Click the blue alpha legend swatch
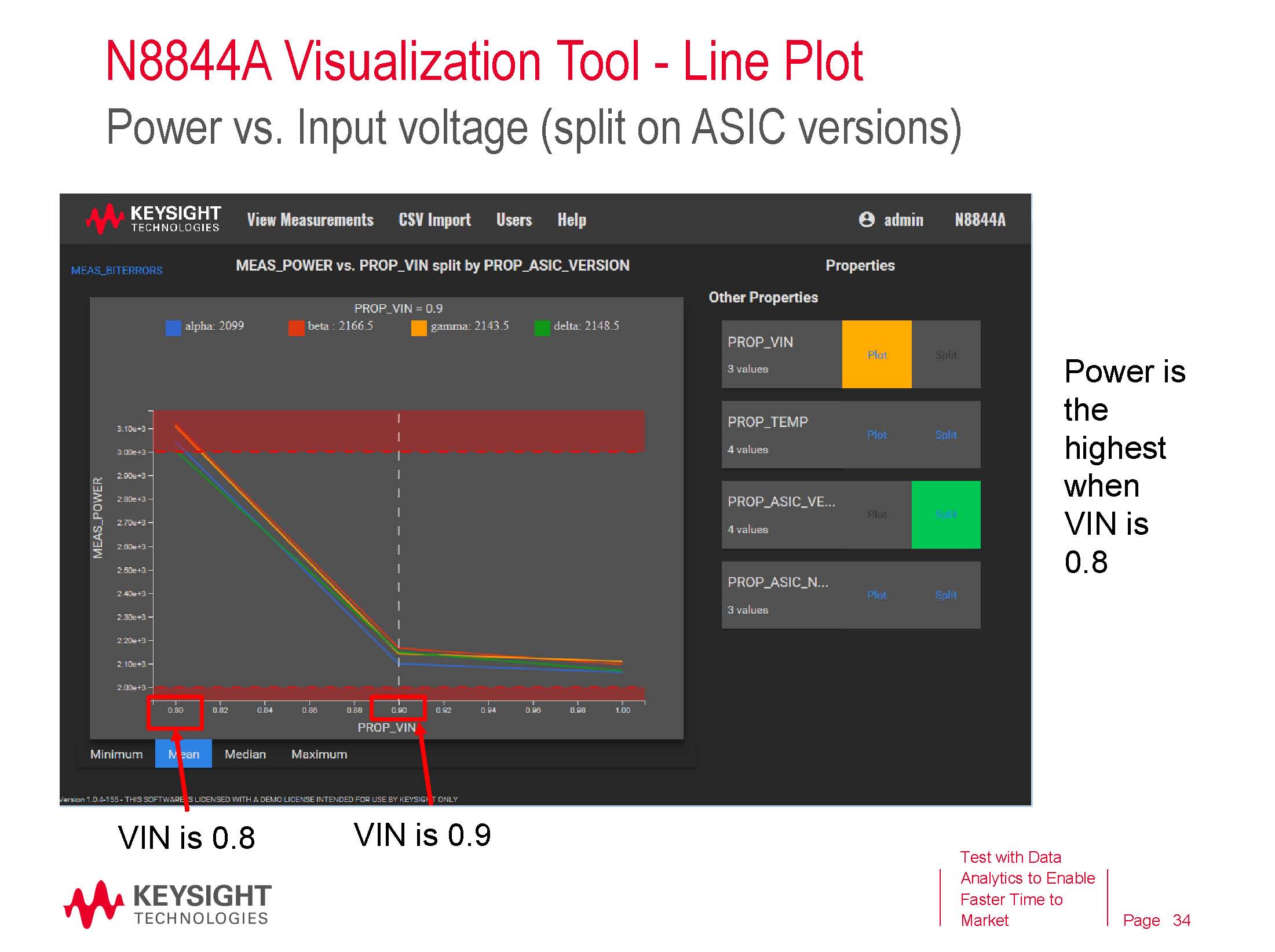 click(173, 329)
